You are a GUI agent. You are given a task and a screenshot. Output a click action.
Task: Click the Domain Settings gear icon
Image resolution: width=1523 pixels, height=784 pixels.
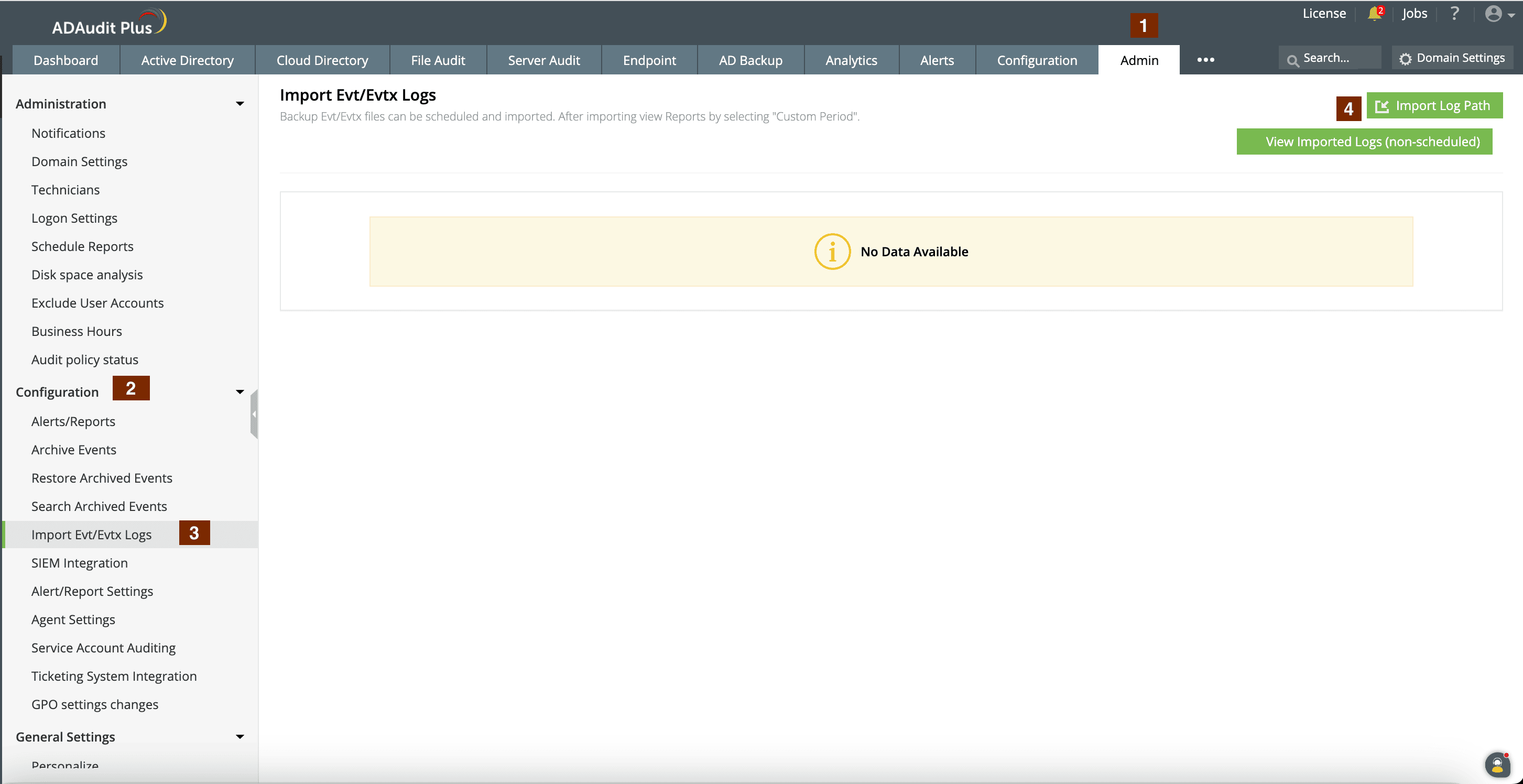point(1406,59)
